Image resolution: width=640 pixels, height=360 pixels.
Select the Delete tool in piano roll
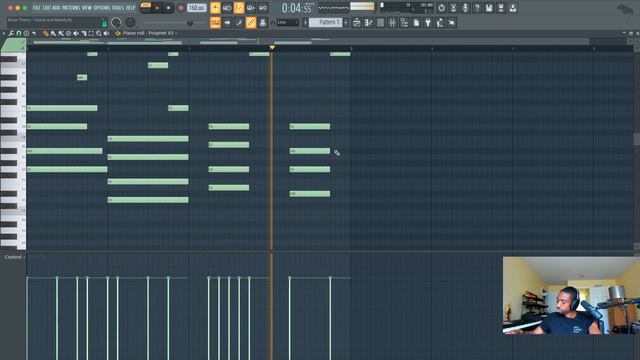pos(68,33)
